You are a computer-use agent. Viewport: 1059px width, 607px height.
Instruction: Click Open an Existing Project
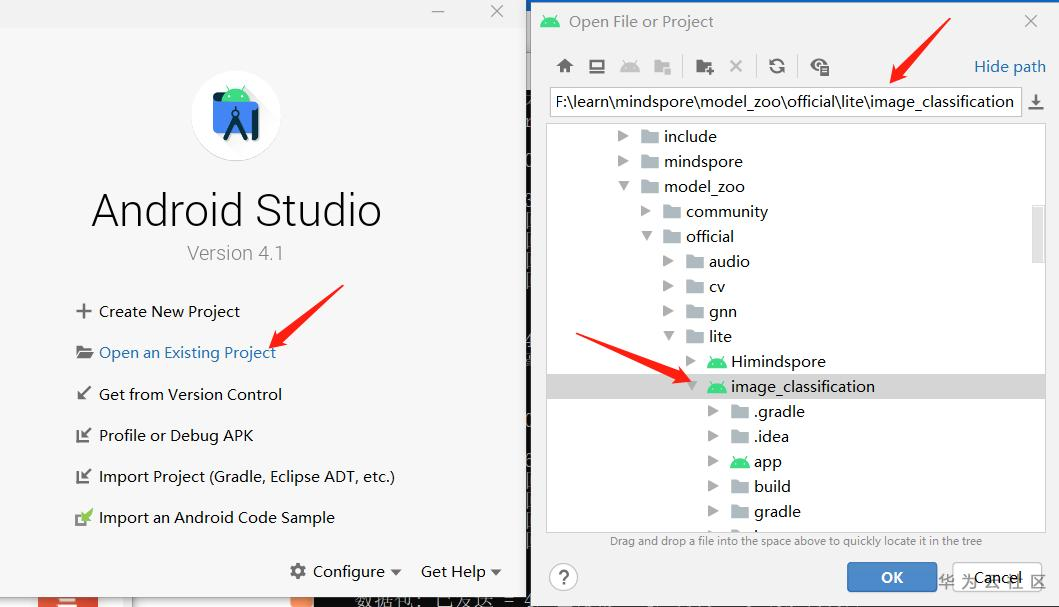coord(187,352)
